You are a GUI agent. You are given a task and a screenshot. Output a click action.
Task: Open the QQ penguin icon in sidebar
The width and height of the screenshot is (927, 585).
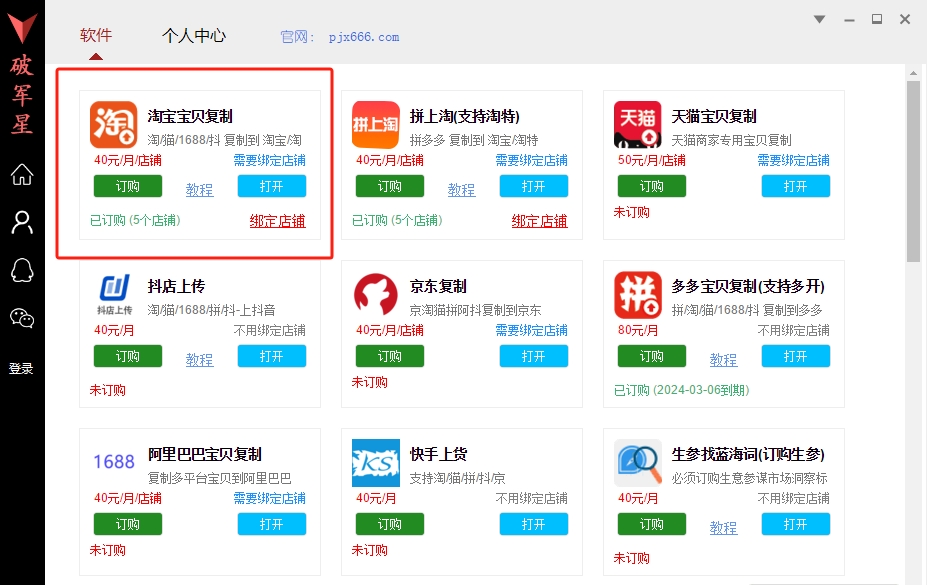coord(22,270)
